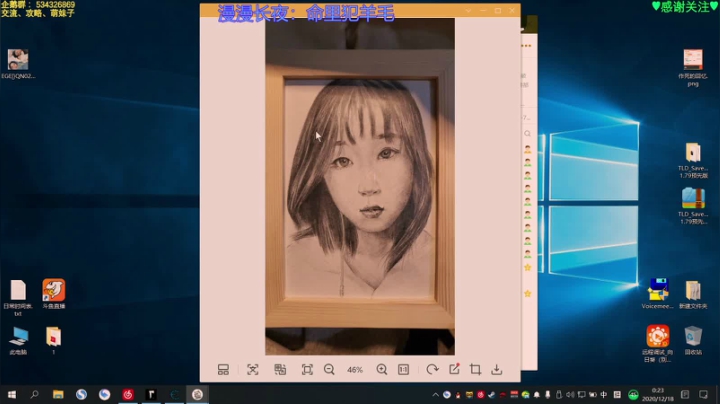Open the clock showing 2020/12/18
The width and height of the screenshot is (720, 404).
coord(658,395)
